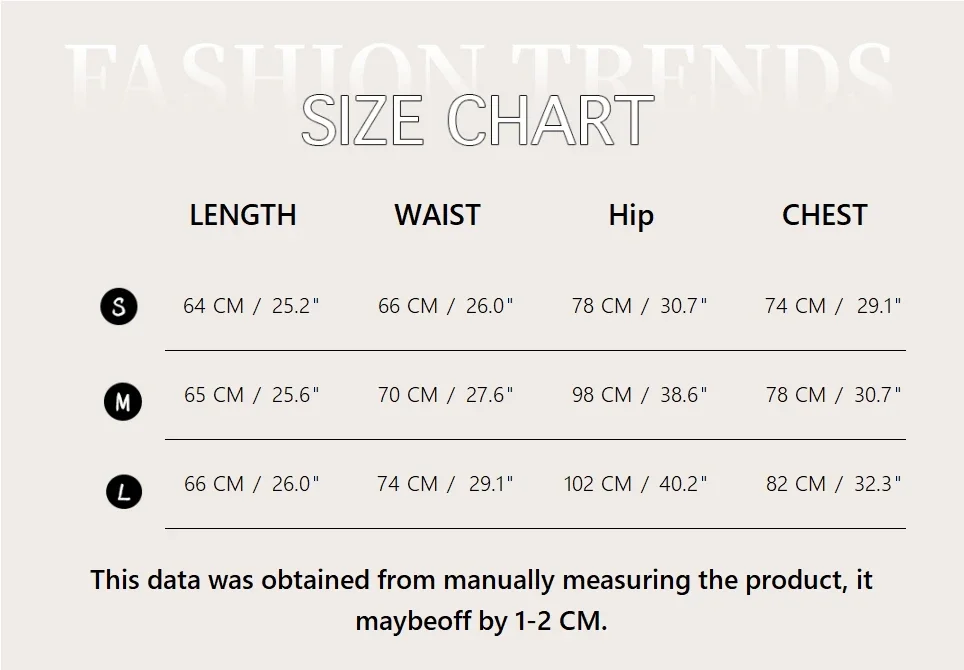Select the WAIST column header
Image resolution: width=964 pixels, height=670 pixels.
(437, 215)
